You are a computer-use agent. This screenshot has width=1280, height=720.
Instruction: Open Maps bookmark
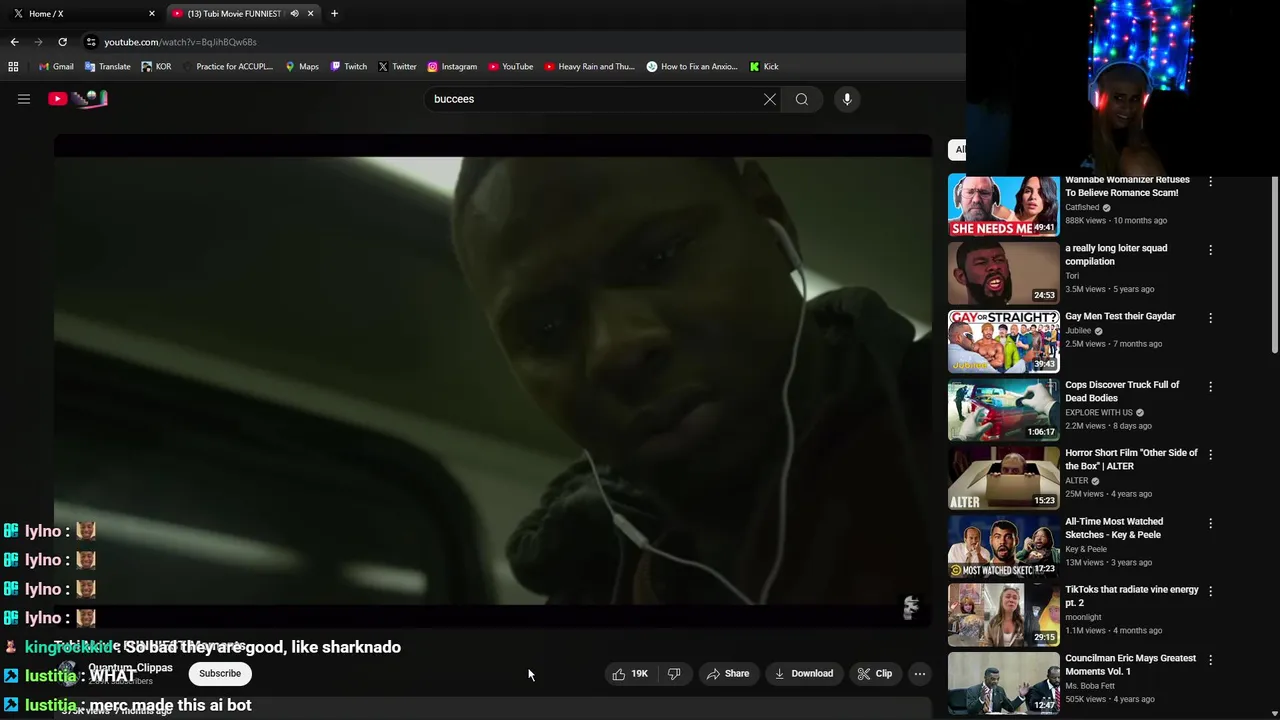point(302,67)
